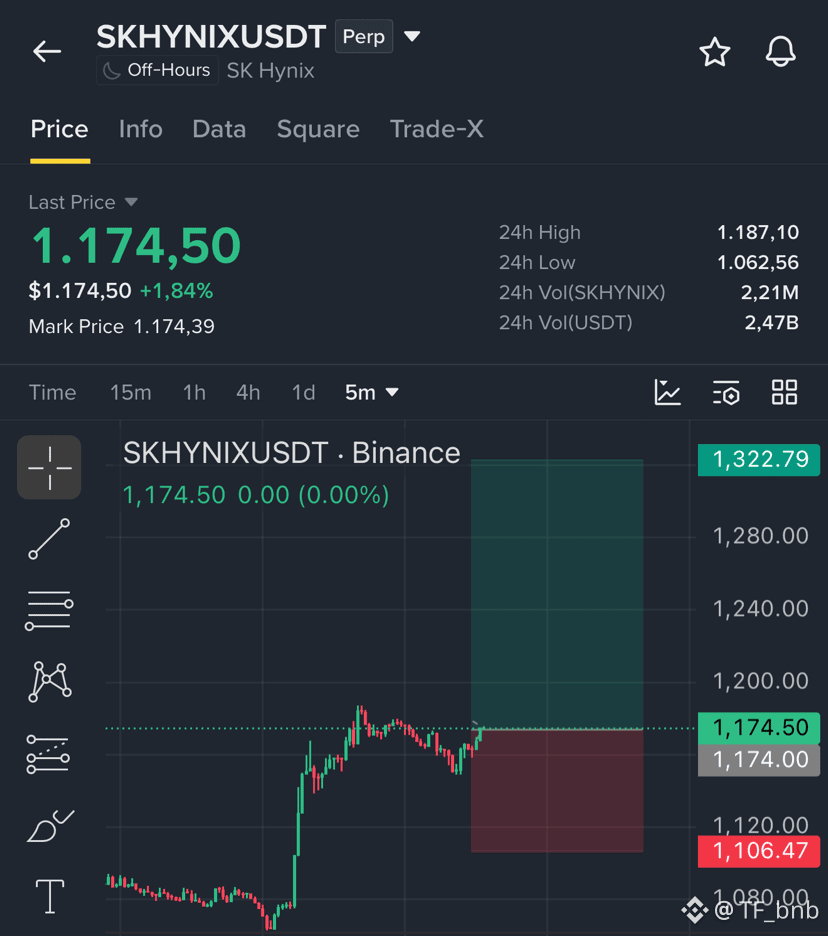Select the crosshair cursor tool
828x936 pixels.
49,467
